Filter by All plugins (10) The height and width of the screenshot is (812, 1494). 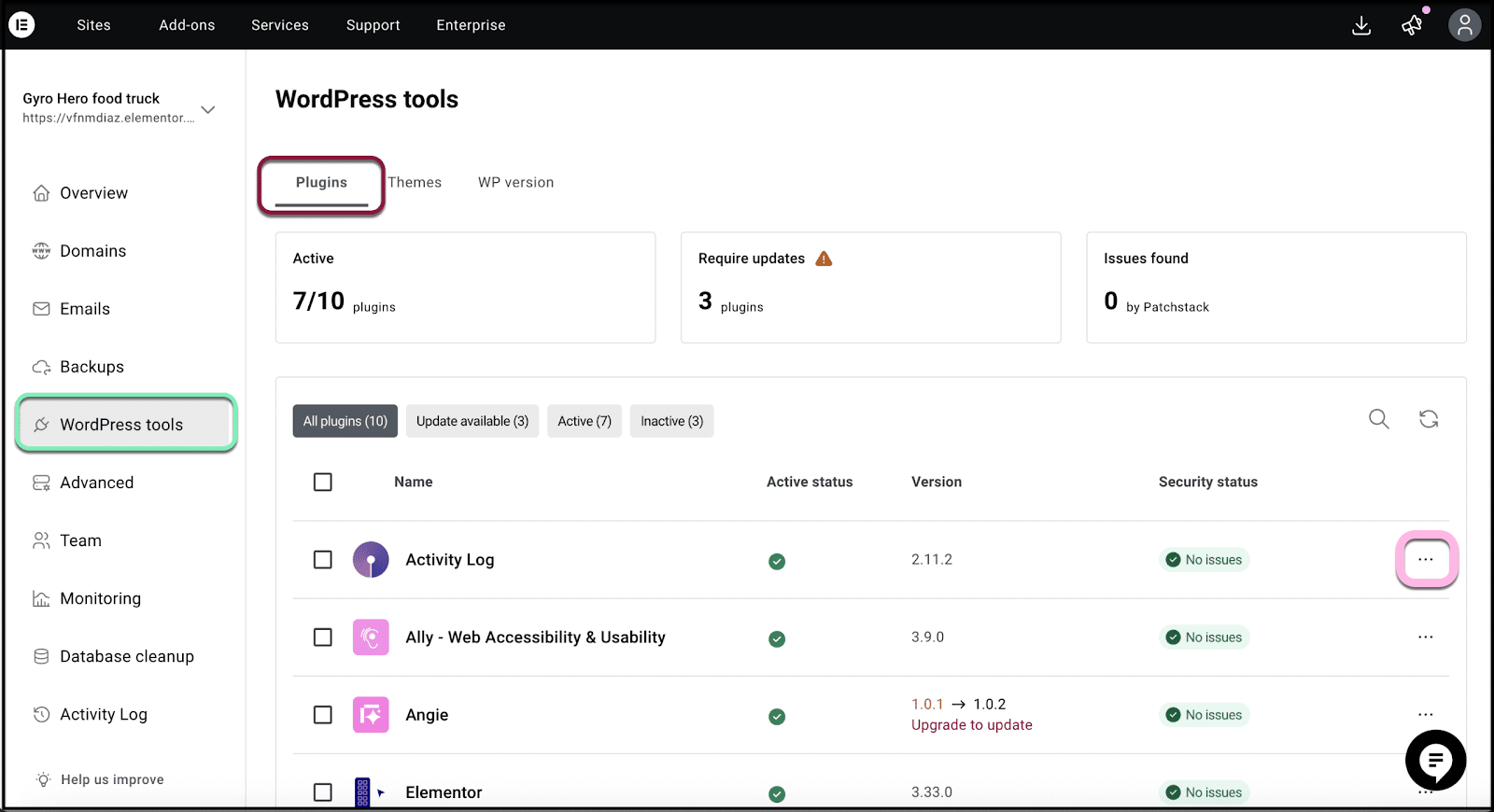point(345,421)
